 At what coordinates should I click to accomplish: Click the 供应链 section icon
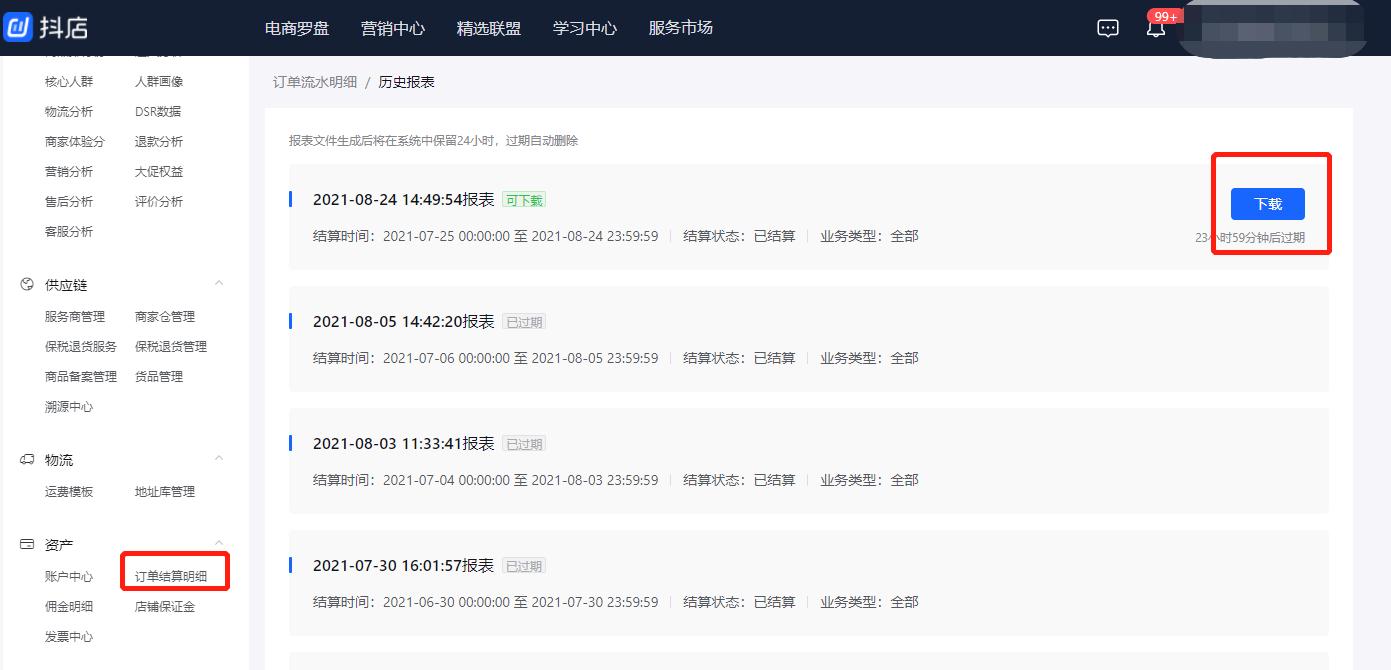click(27, 285)
